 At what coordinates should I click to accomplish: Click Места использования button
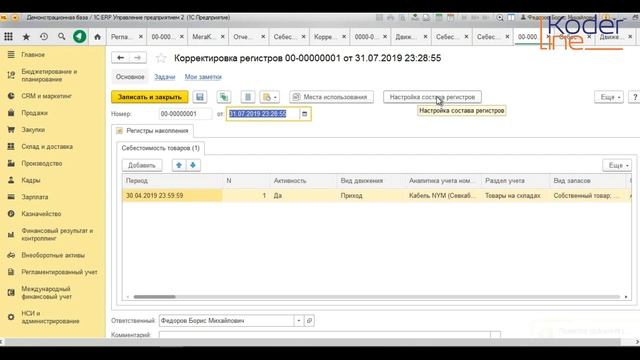pos(331,97)
